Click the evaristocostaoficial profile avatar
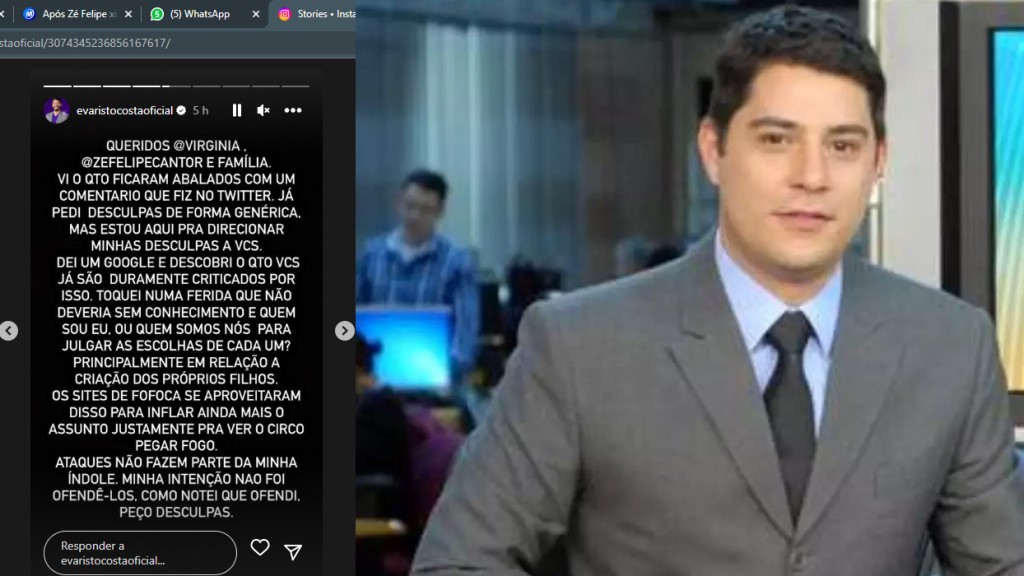The image size is (1024, 576). pos(57,110)
